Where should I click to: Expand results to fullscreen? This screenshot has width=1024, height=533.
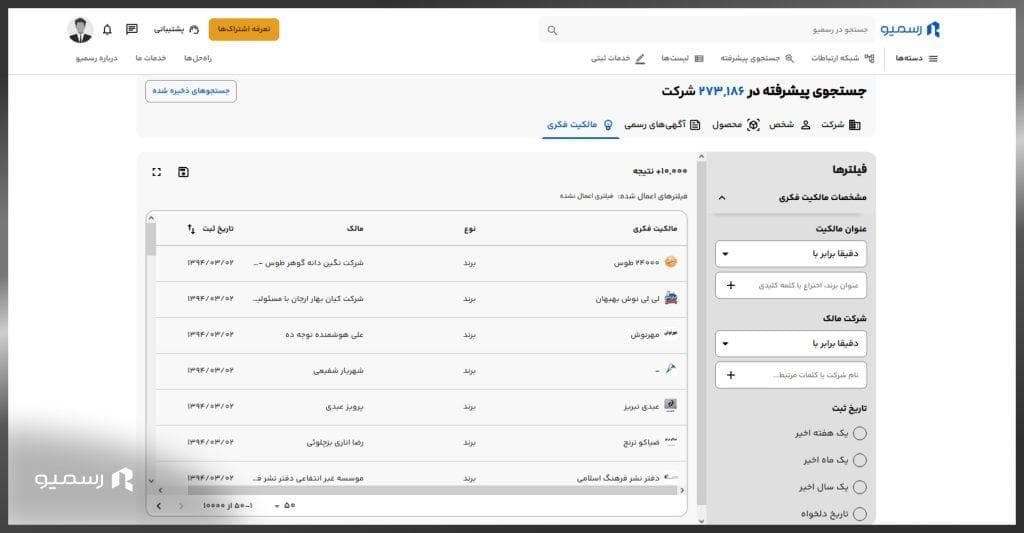[x=157, y=172]
